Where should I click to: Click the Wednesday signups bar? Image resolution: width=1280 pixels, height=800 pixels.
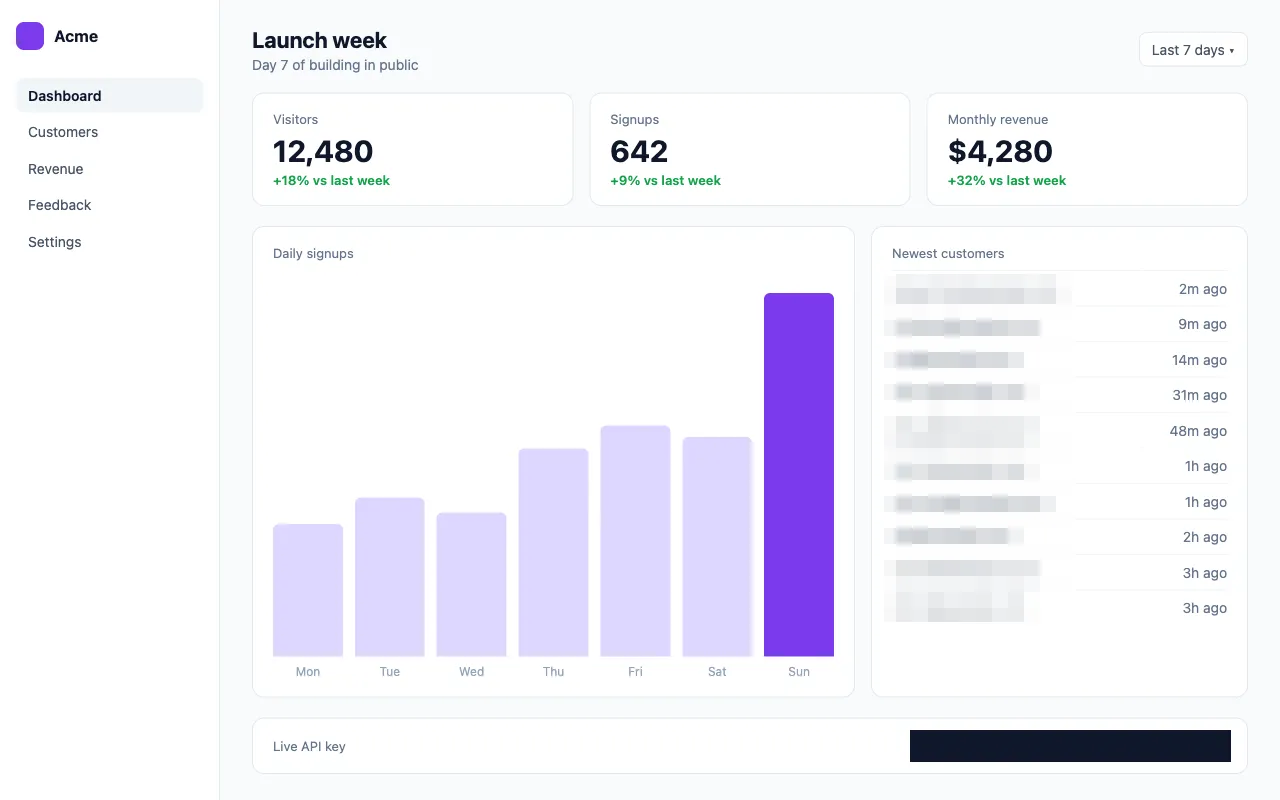pos(472,585)
